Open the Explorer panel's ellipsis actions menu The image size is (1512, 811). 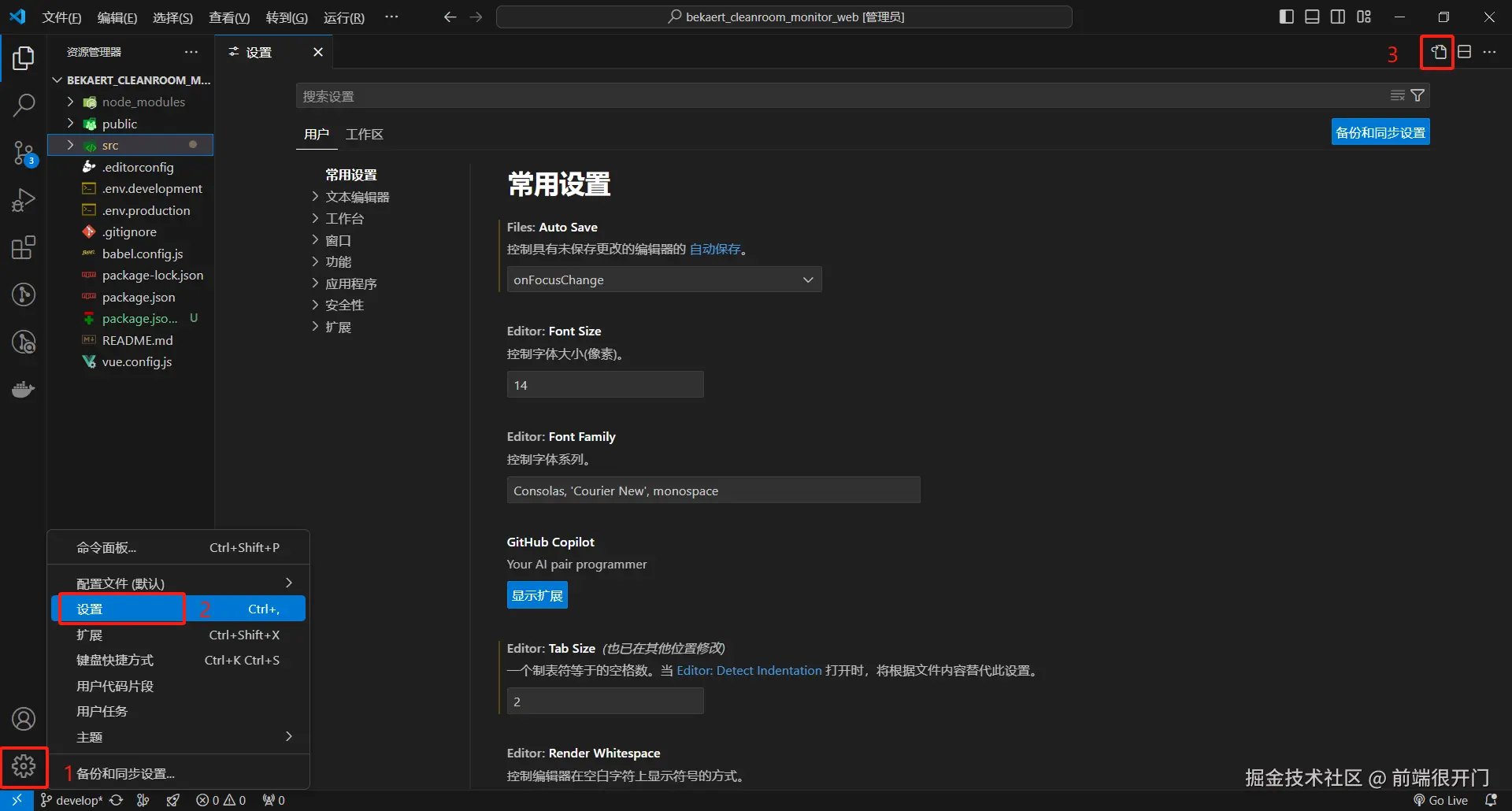point(191,52)
